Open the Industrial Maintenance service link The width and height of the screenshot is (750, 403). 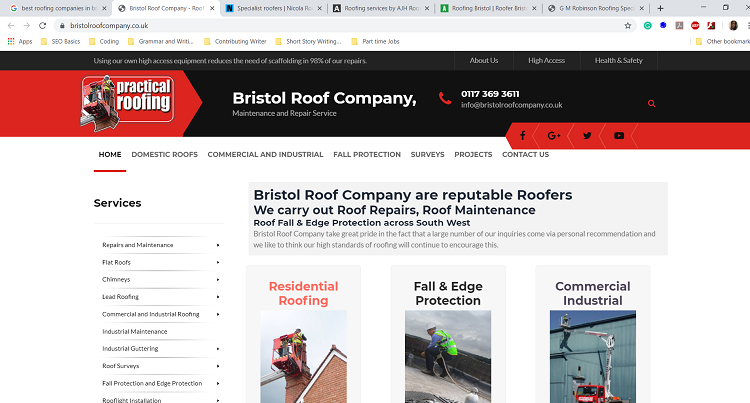[134, 332]
